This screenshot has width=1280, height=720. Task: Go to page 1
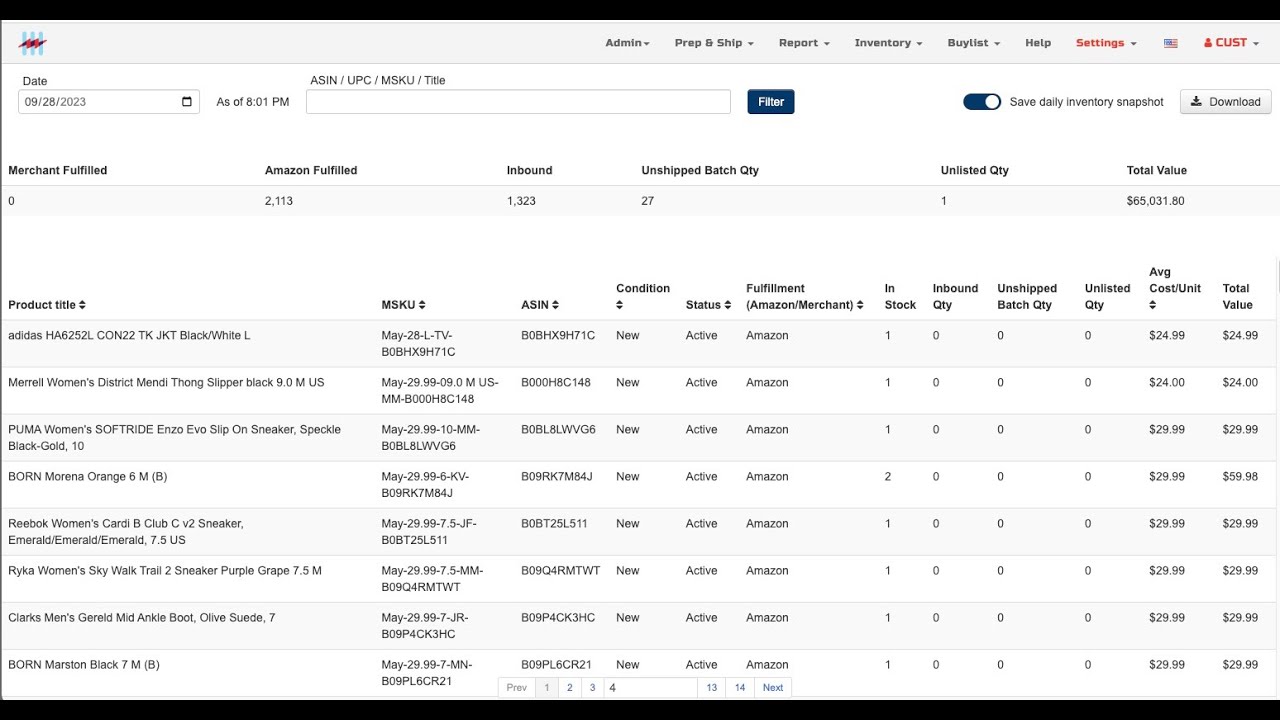[x=546, y=687]
